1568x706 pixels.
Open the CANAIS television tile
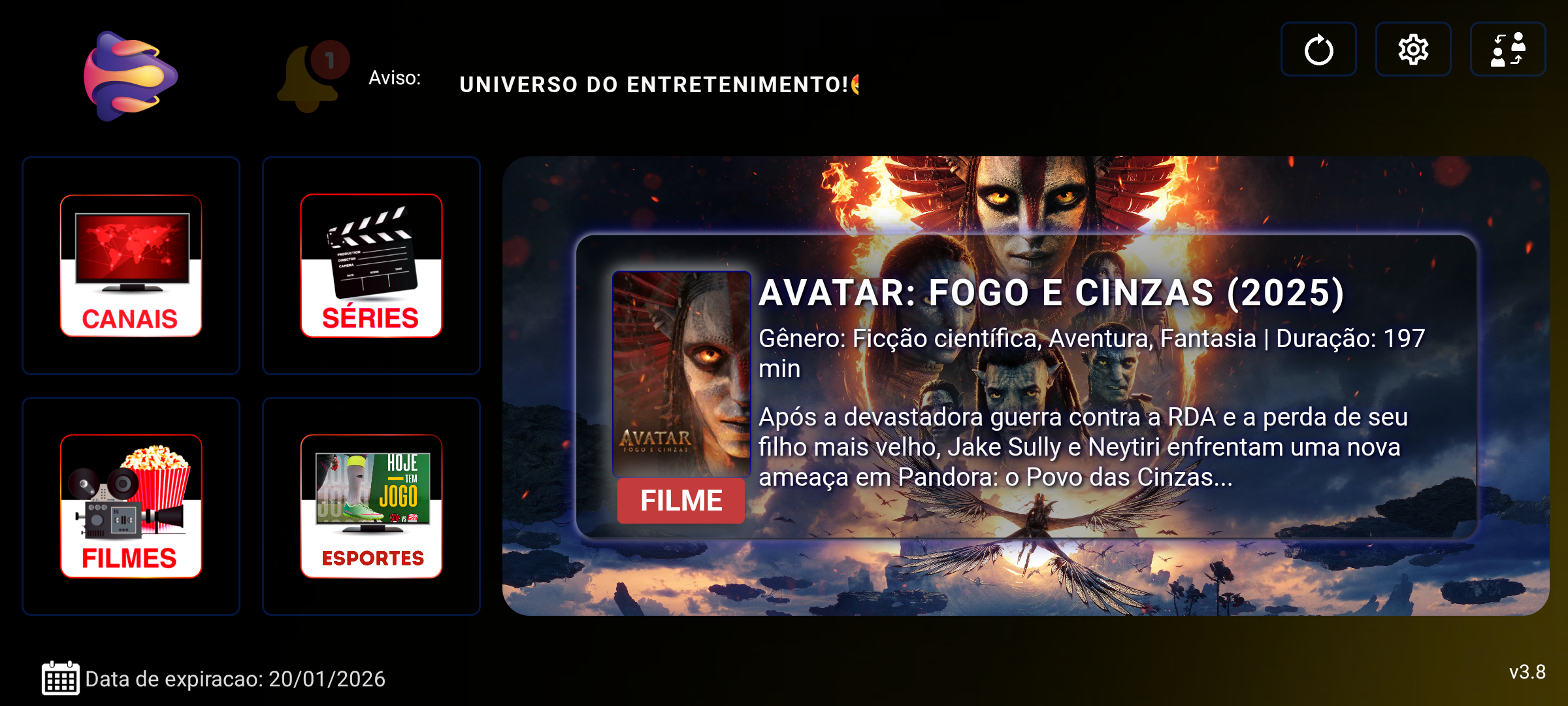(131, 265)
